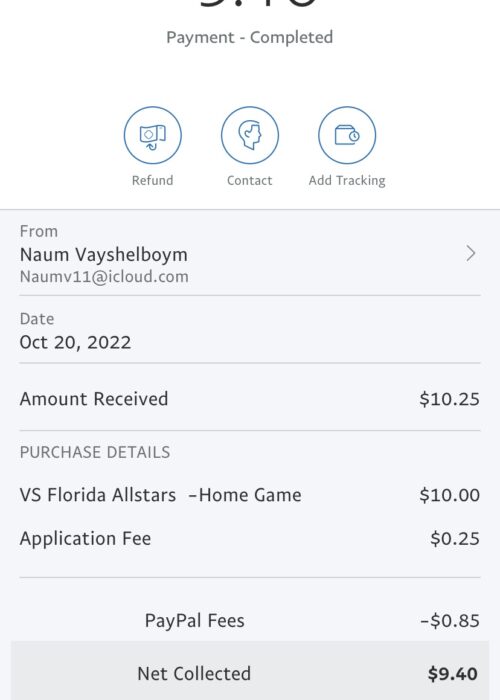Open the Contact person icon
The width and height of the screenshot is (500, 700).
pos(250,135)
